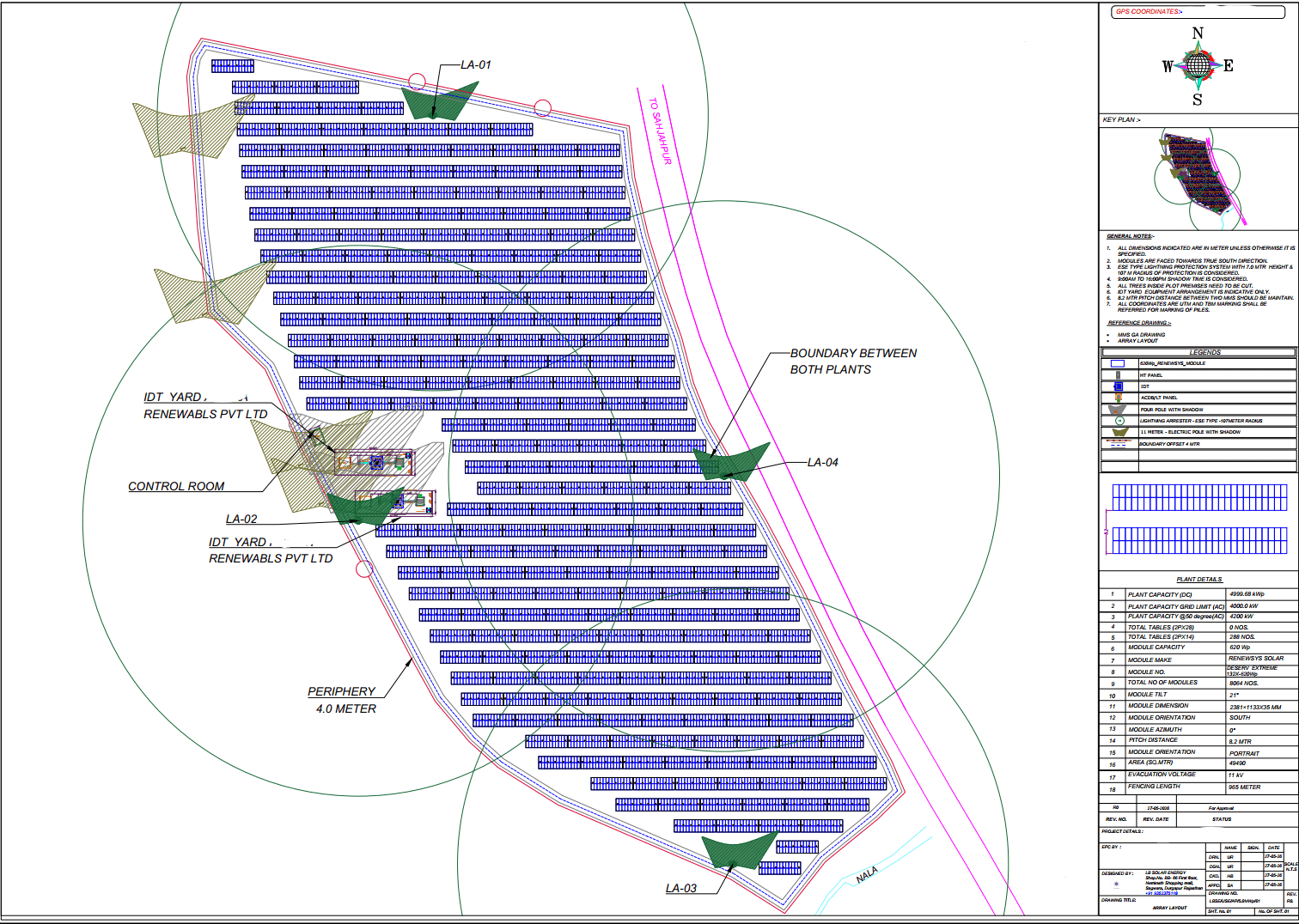Select the CONTROL ROOM label
The width and height of the screenshot is (1299, 924).
[x=176, y=487]
